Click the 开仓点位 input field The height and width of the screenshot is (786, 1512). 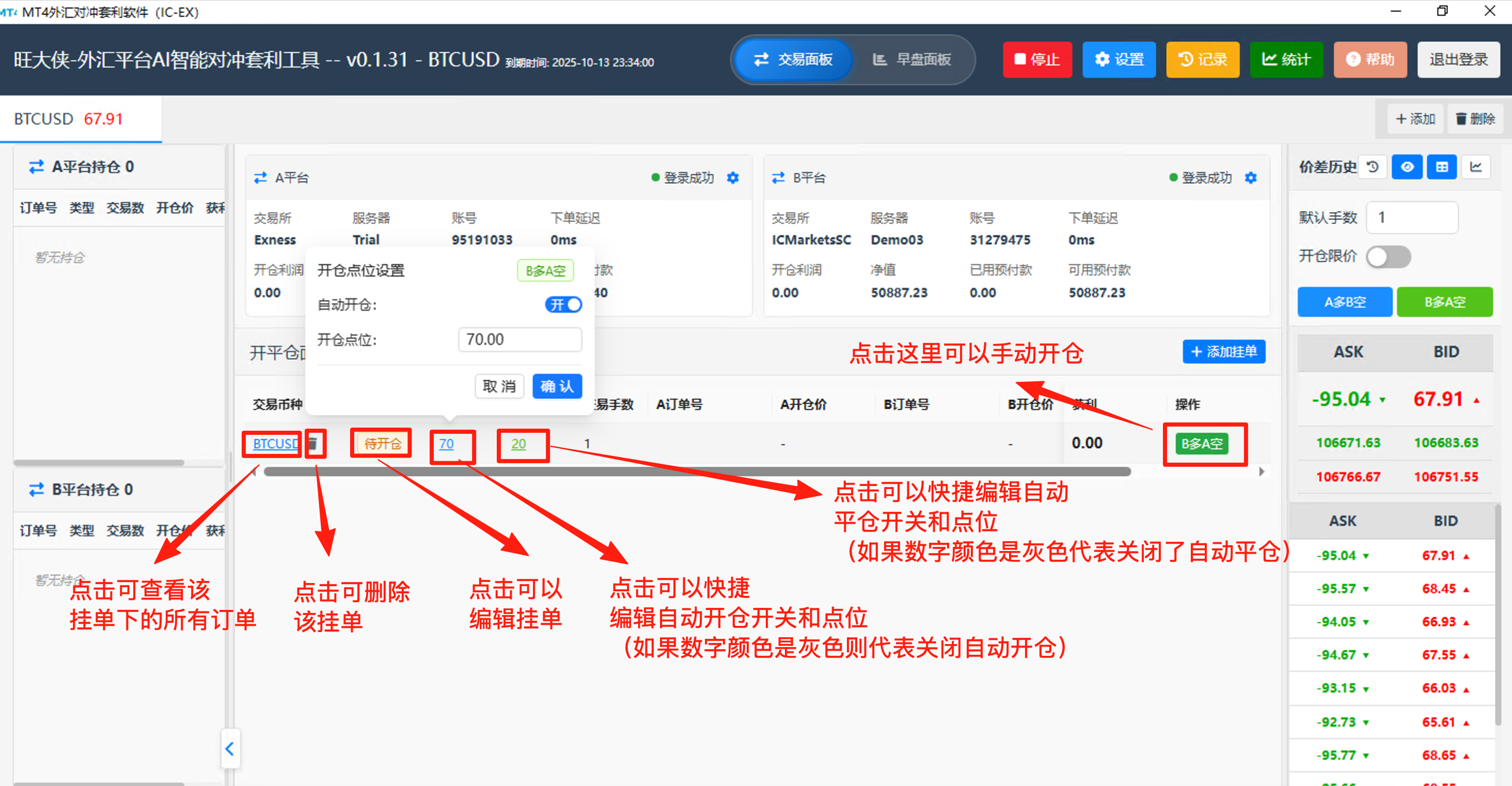pos(519,340)
